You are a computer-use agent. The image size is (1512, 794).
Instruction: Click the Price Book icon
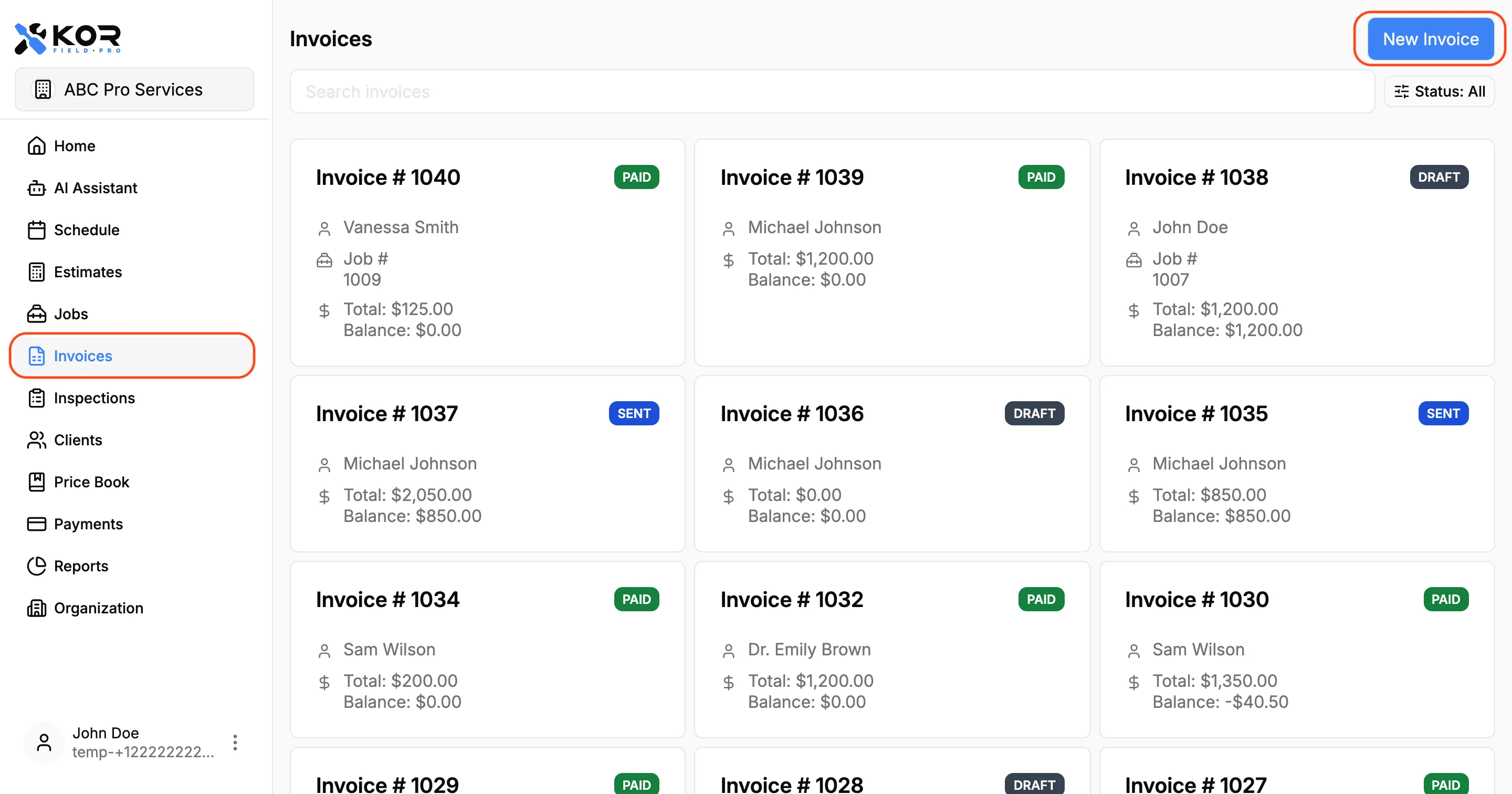(x=36, y=482)
